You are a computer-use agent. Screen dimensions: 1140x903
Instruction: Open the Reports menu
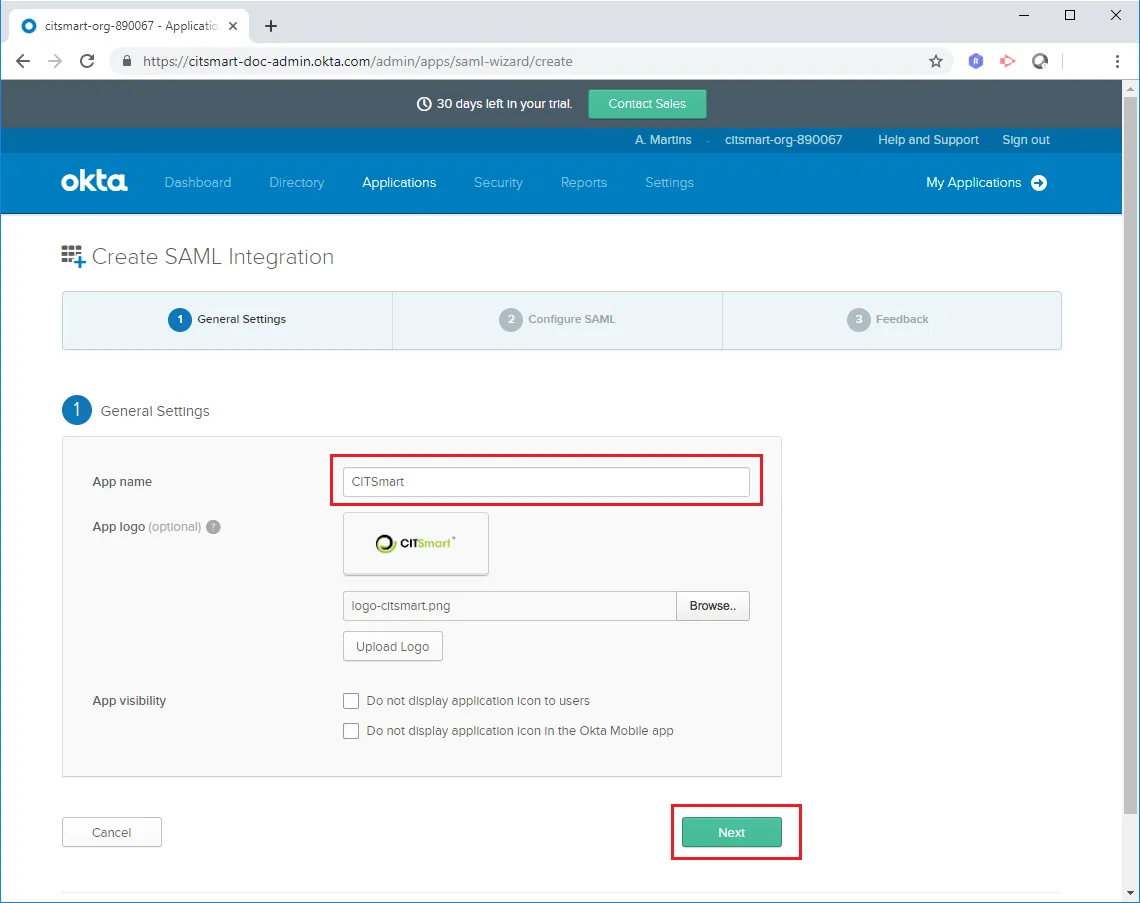tap(584, 182)
